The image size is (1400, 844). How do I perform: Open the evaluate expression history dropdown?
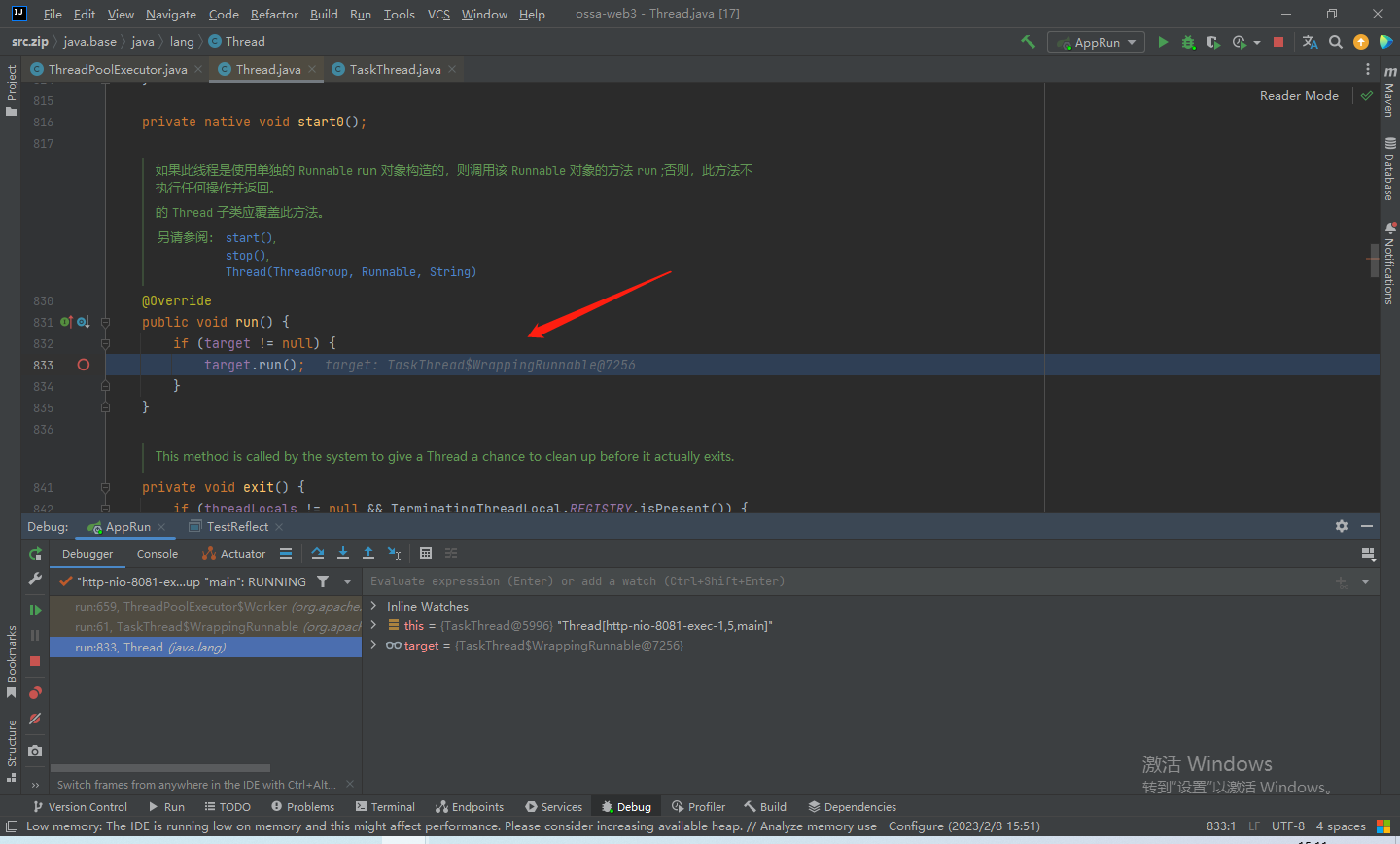(1365, 581)
